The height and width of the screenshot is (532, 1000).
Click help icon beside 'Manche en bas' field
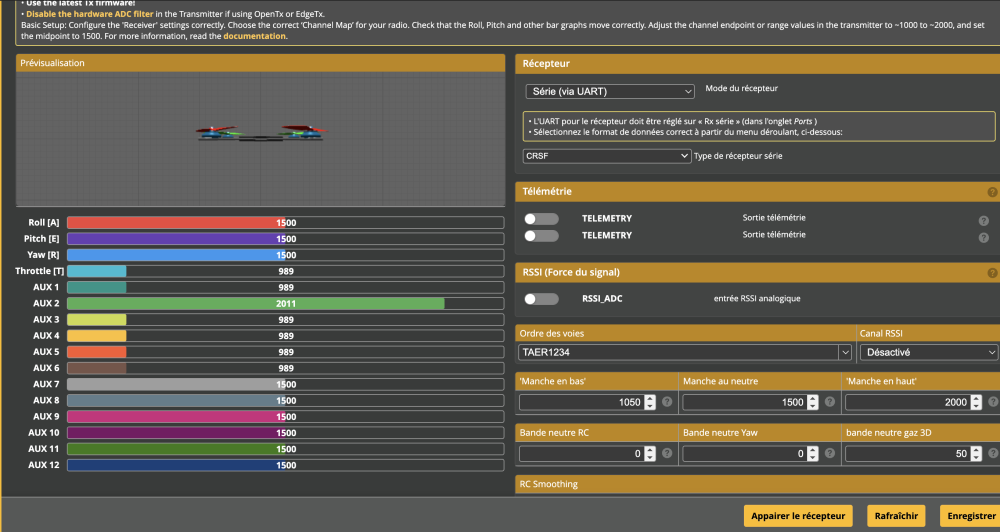pyautogui.click(x=667, y=402)
